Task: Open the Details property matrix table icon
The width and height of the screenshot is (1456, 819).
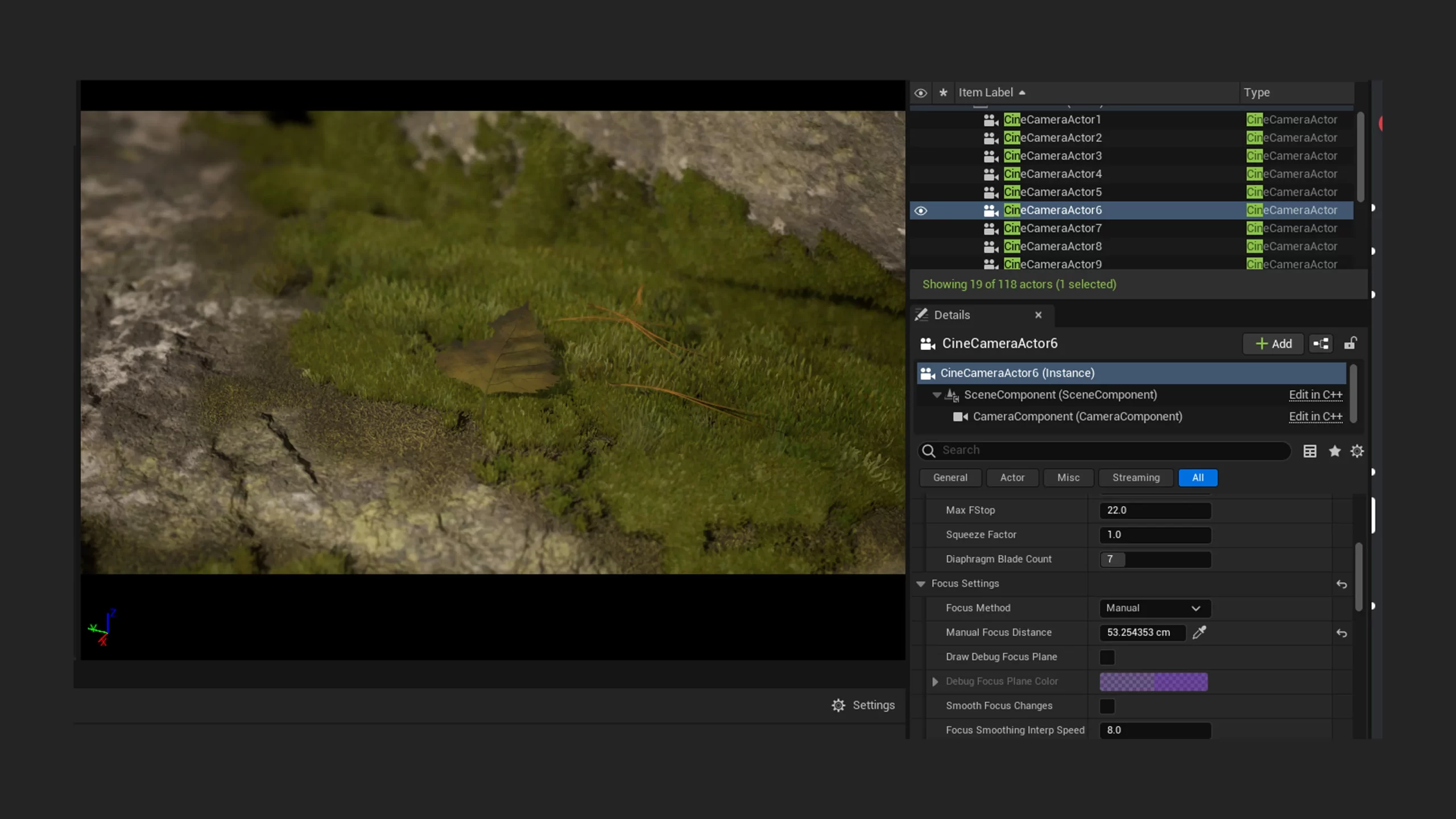Action: 1310,451
